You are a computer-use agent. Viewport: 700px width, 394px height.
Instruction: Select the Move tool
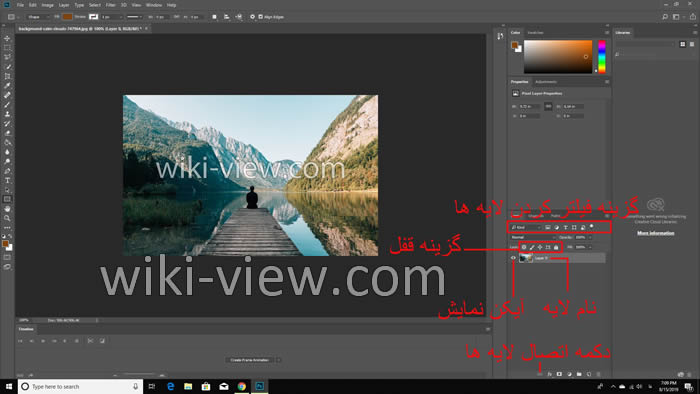click(7, 38)
